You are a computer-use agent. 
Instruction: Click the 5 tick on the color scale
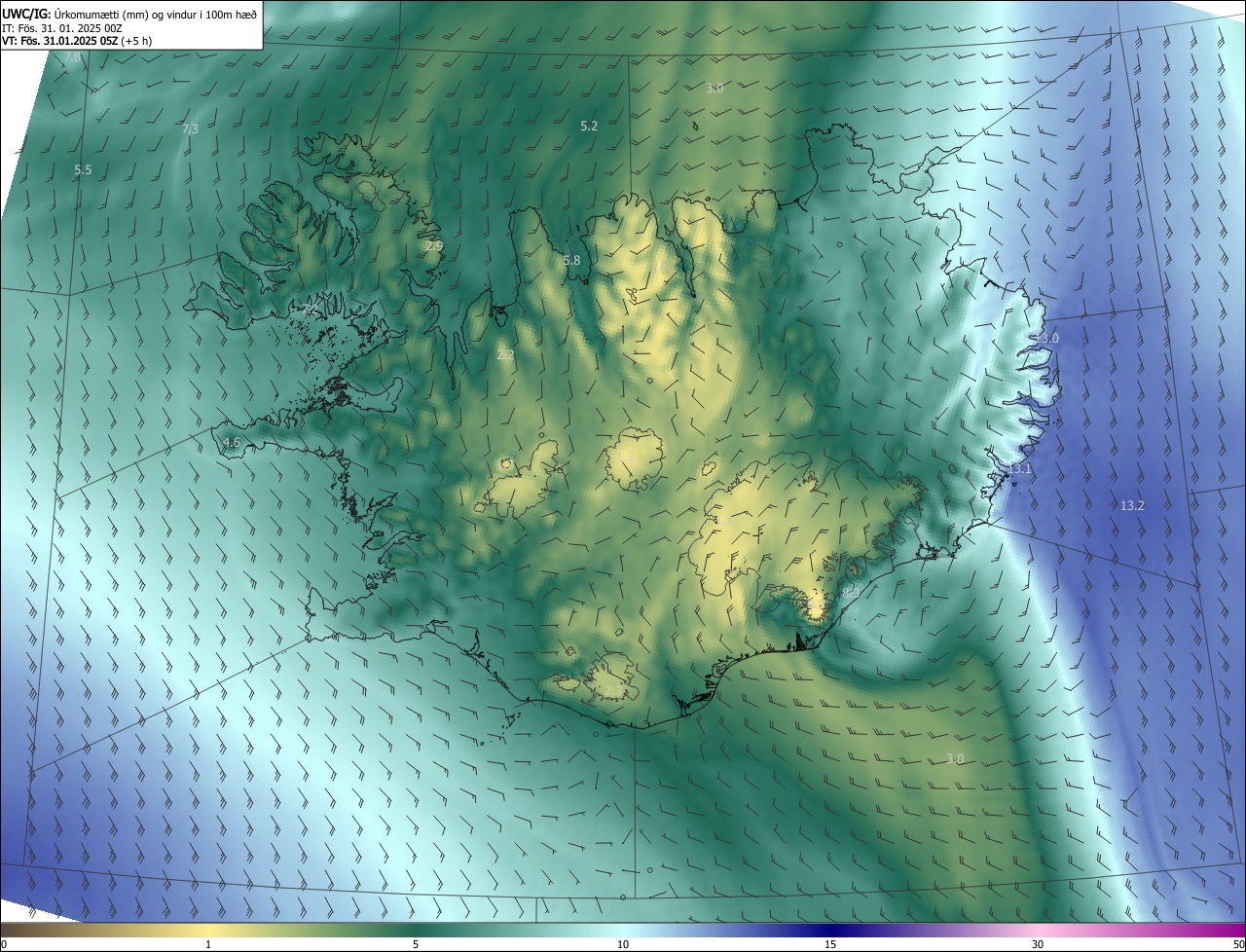416,944
